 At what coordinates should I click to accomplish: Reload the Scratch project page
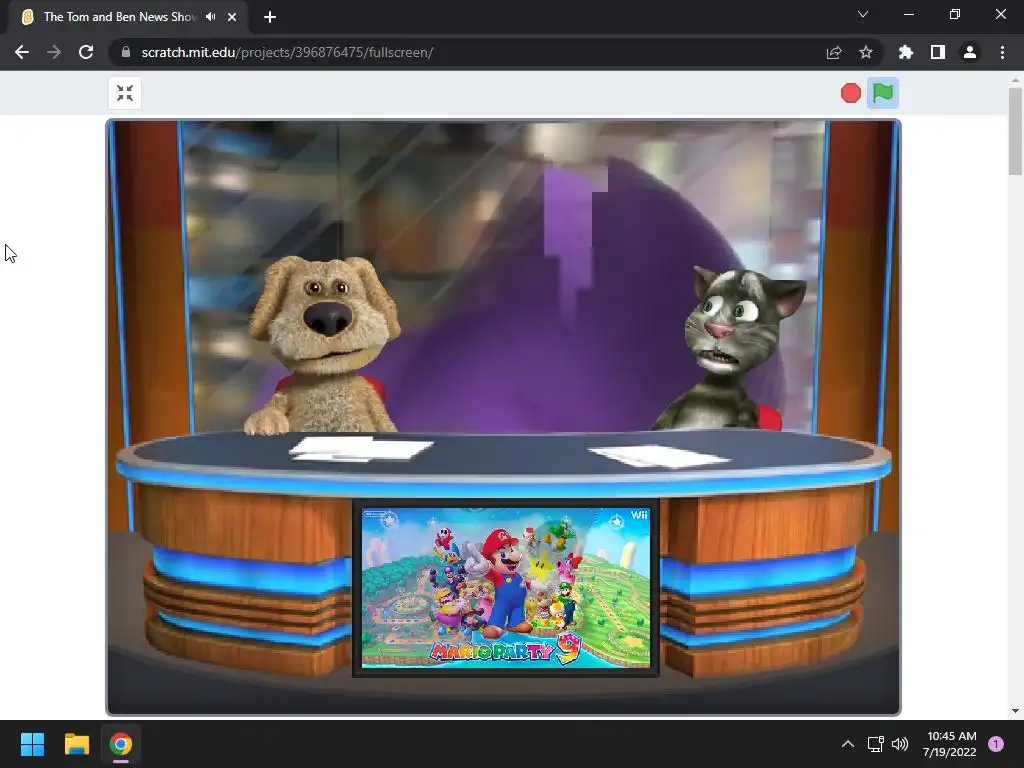[86, 52]
